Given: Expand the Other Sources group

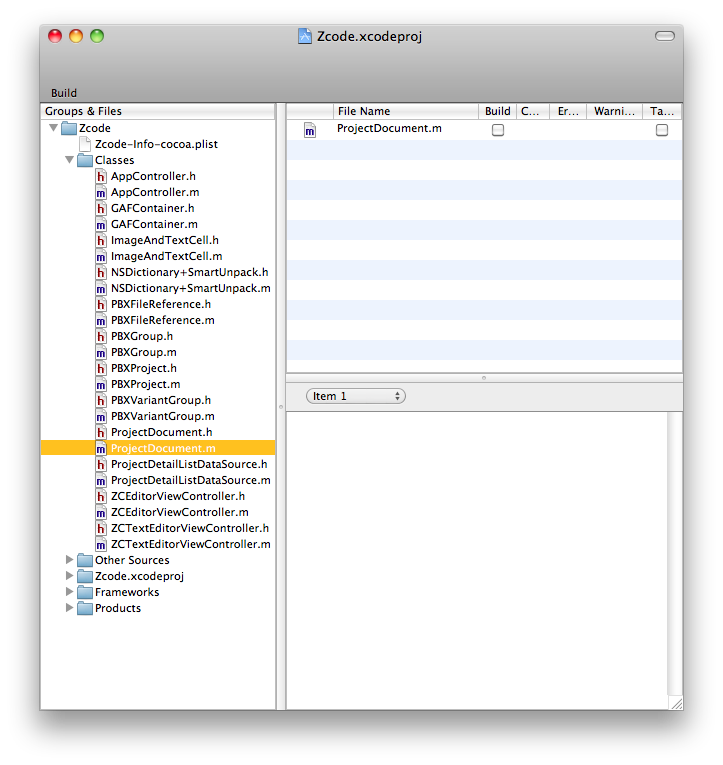Looking at the screenshot, I should [x=70, y=560].
